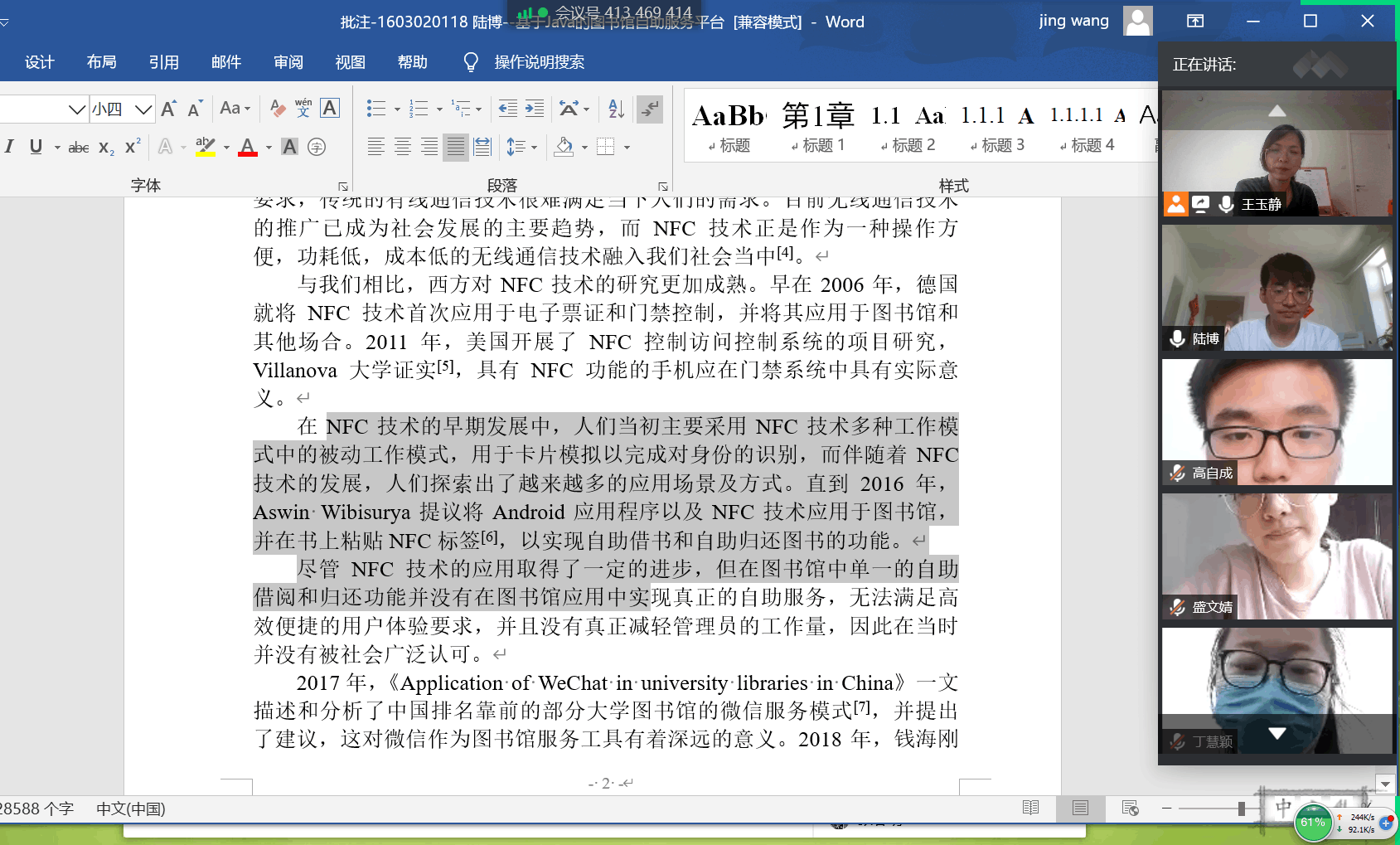Click the enclosed character 字 icon
The height and width of the screenshot is (845, 1400).
click(317, 148)
